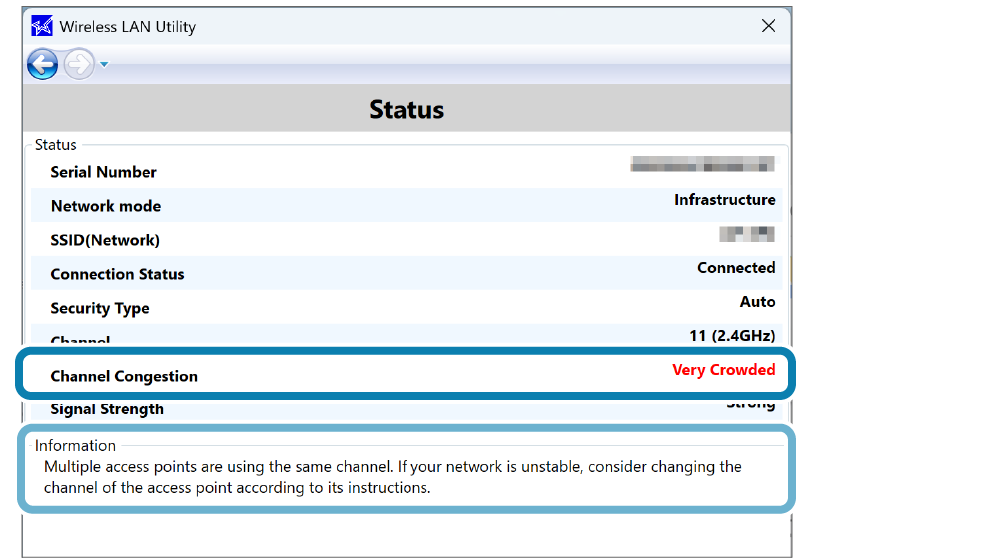Click the forward arrow navigation button
1001x558 pixels.
pyautogui.click(x=77, y=65)
